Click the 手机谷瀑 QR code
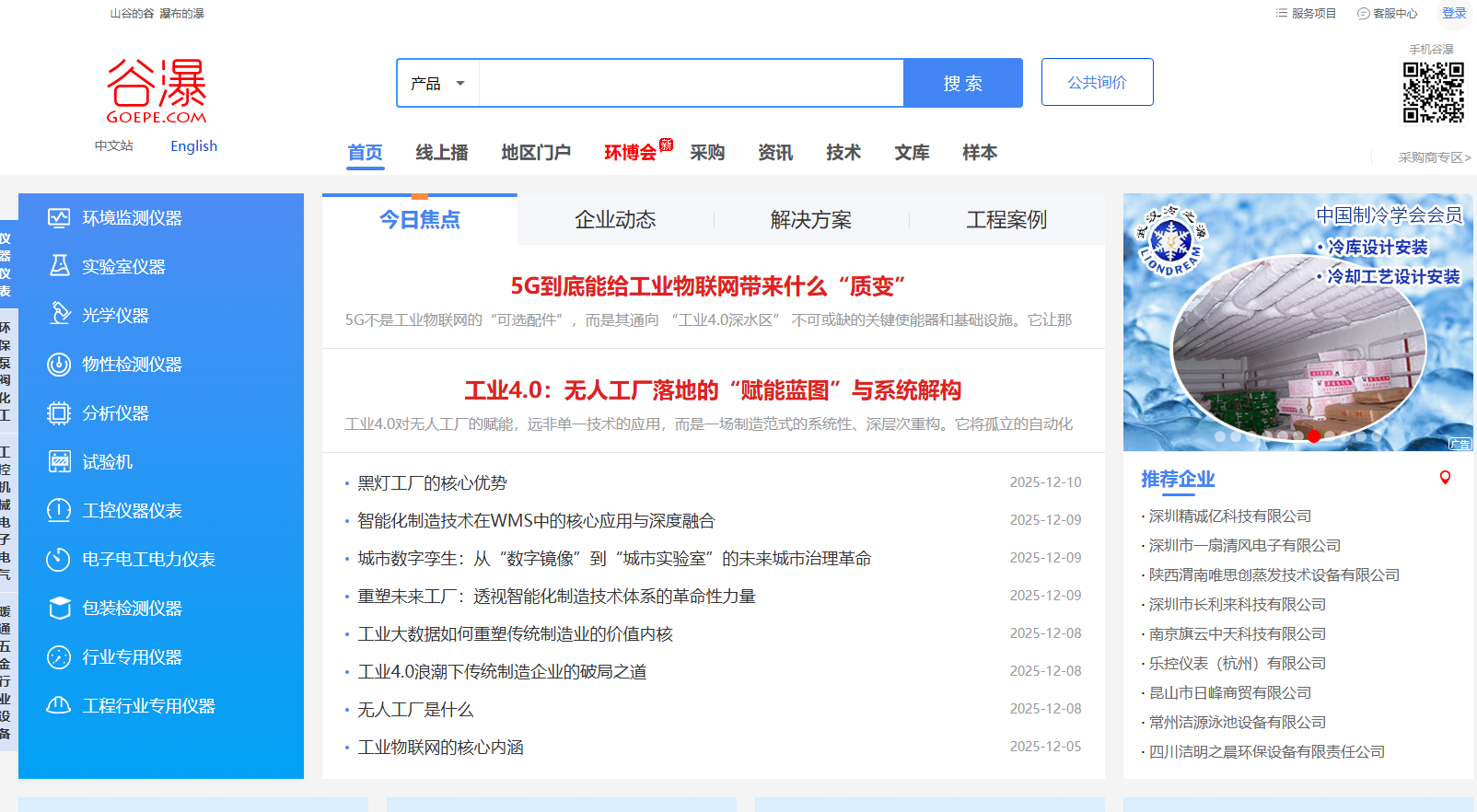This screenshot has height=812, width=1477. coord(1433,92)
